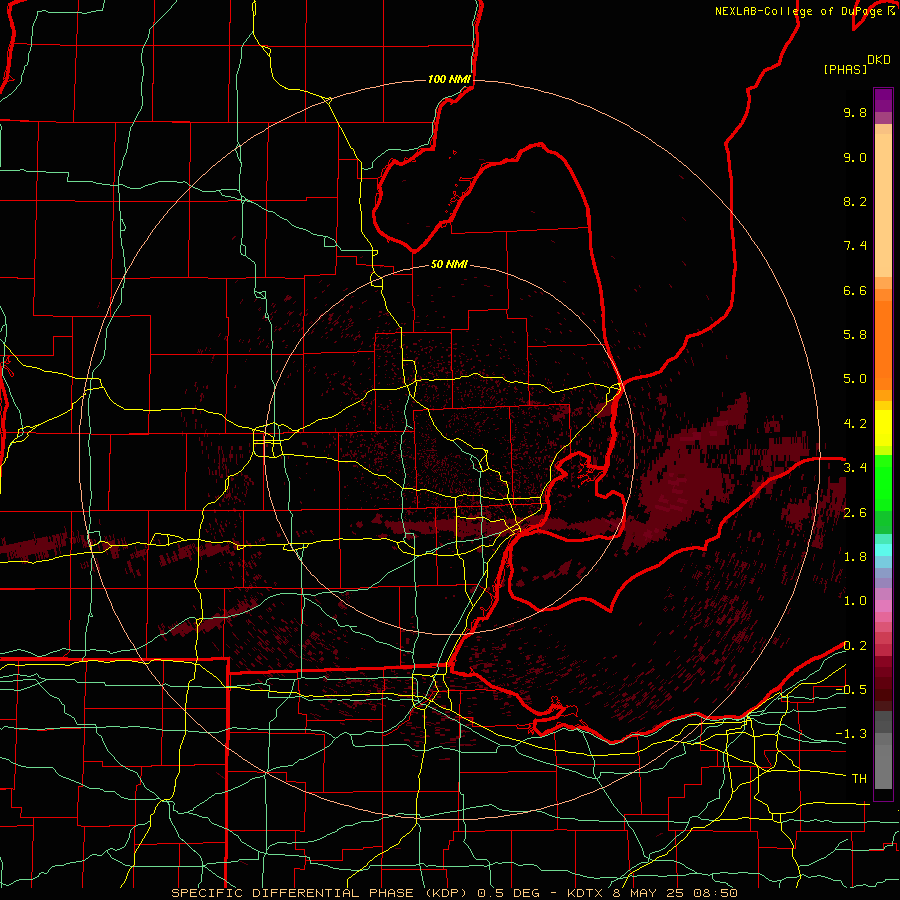Select the -1.3 value on the color scale
This screenshot has height=900, width=900.
click(851, 734)
